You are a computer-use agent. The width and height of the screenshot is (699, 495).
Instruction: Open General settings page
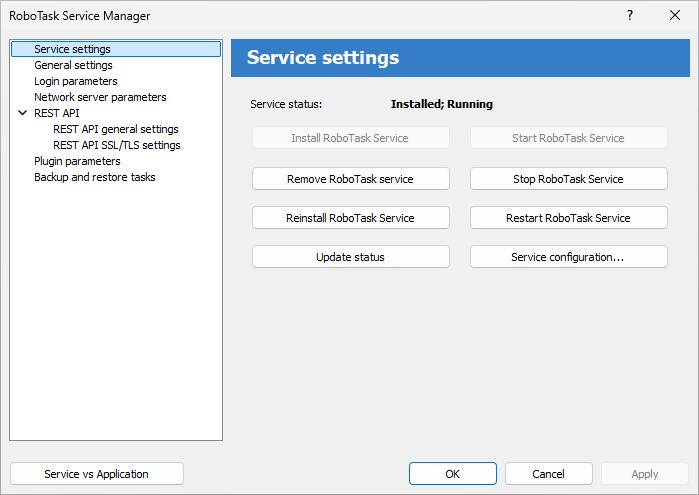coord(73,65)
